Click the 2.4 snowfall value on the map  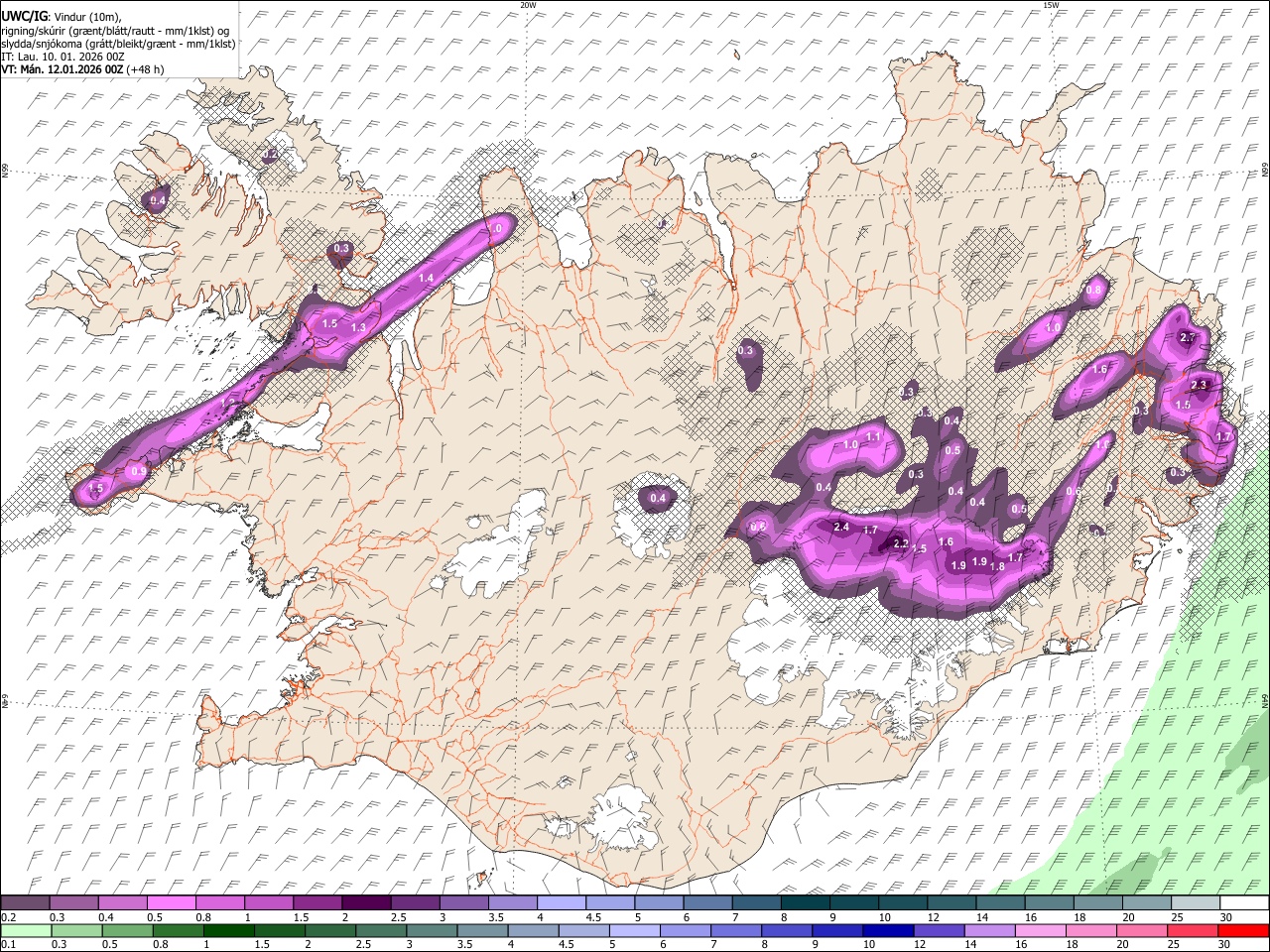(x=841, y=527)
